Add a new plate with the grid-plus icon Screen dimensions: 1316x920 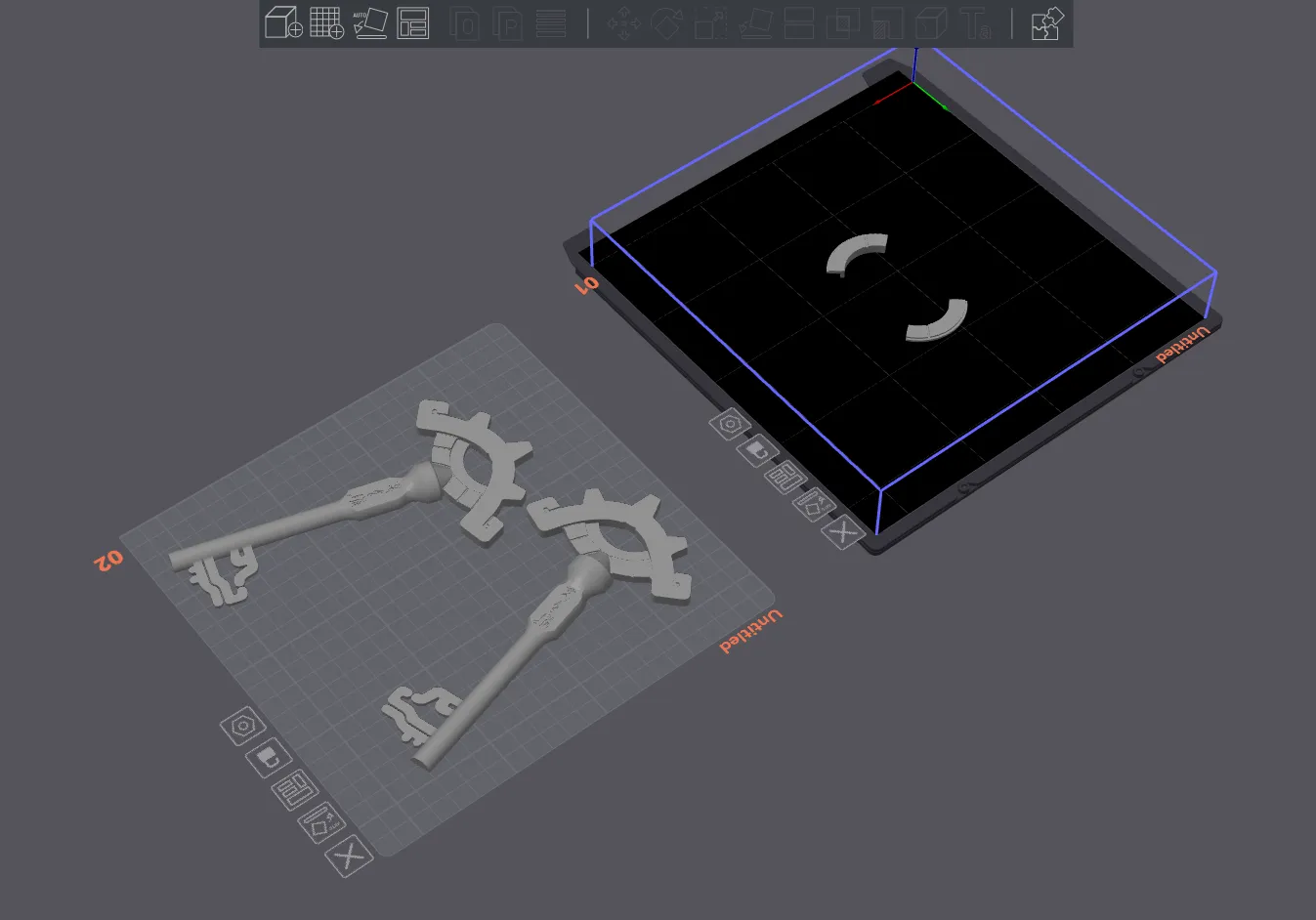point(326,22)
